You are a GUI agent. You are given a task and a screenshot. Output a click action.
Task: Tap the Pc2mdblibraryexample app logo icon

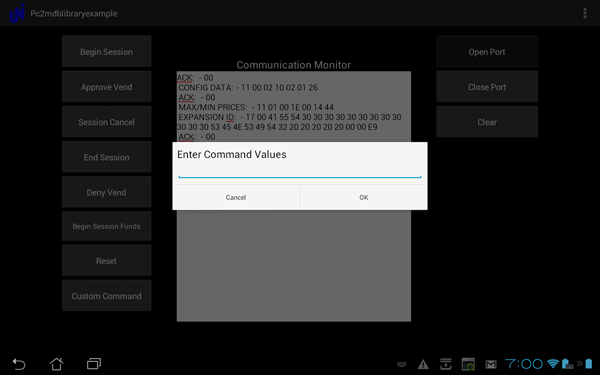coord(17,13)
